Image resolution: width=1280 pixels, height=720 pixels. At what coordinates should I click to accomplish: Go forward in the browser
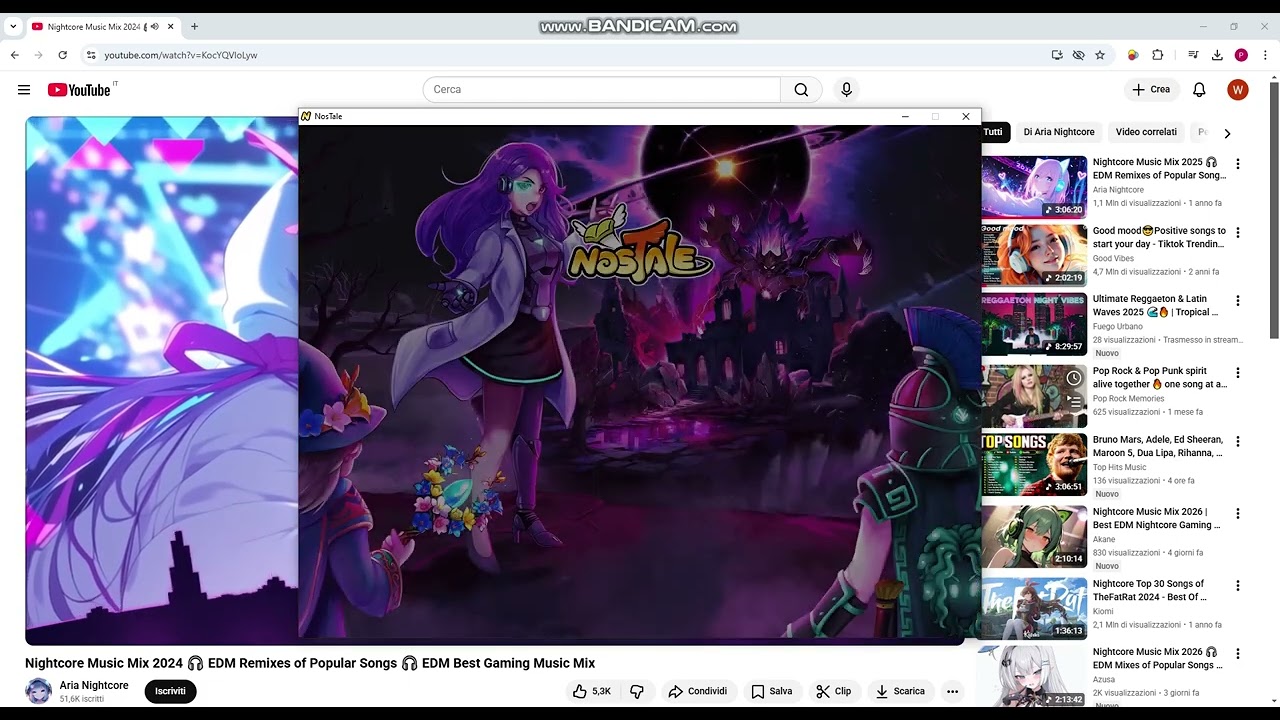[x=39, y=55]
